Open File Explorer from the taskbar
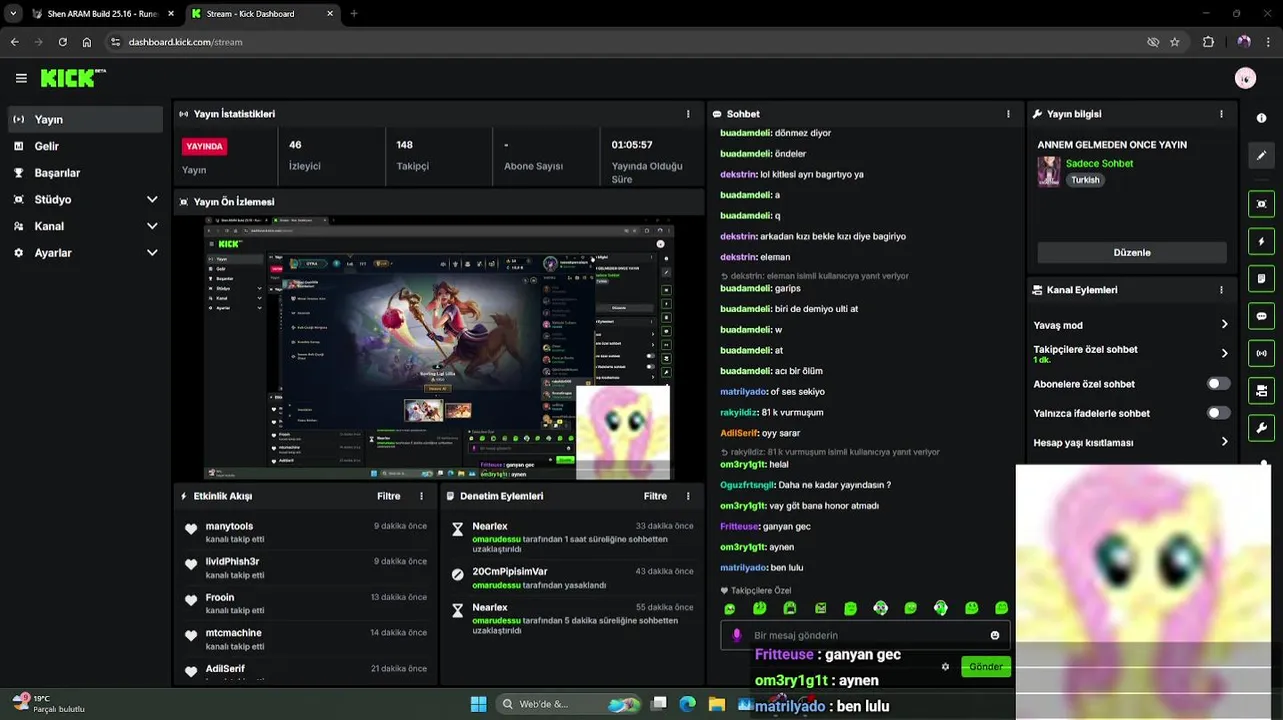 pos(717,704)
